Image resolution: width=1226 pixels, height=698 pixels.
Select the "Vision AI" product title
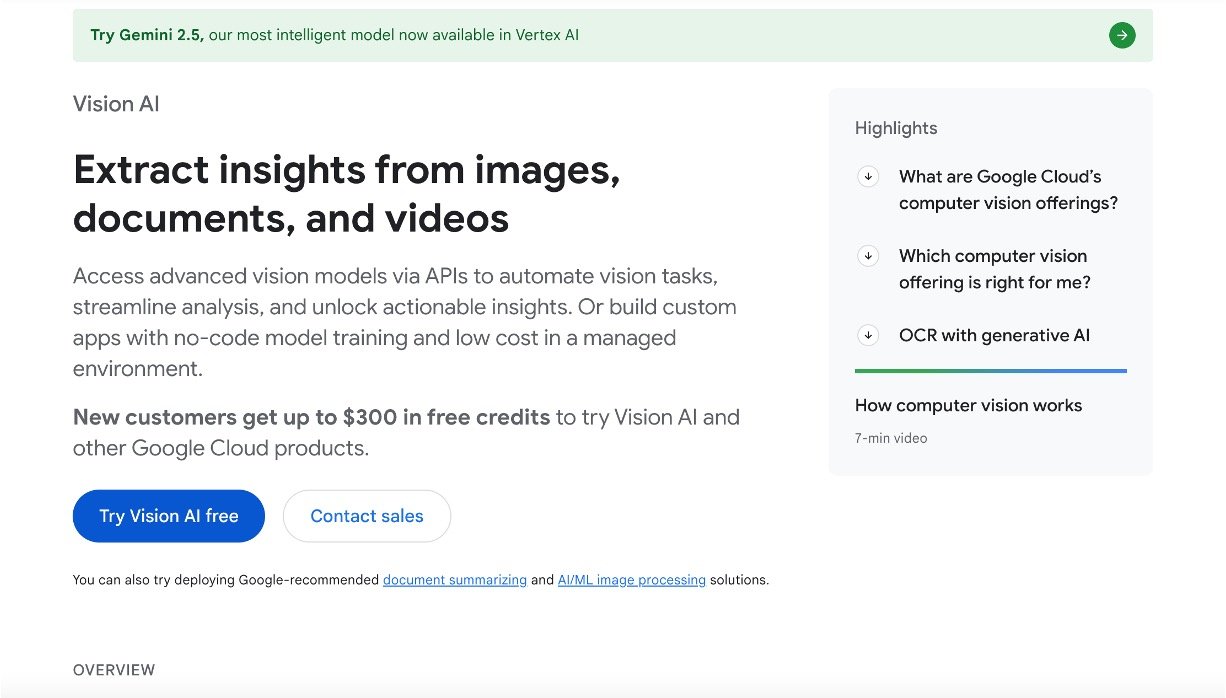pos(116,104)
